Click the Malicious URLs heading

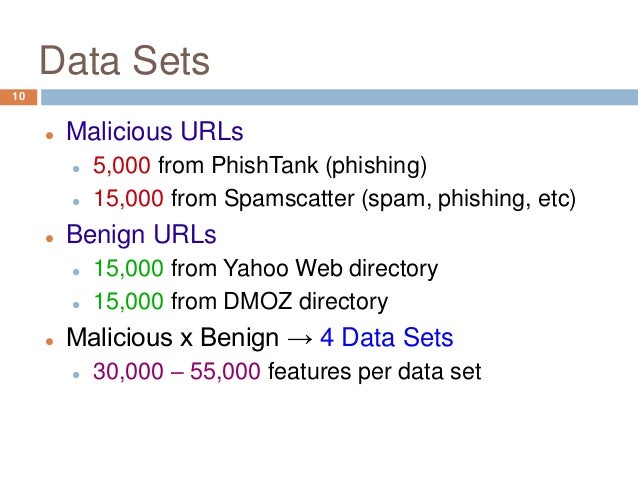click(155, 132)
